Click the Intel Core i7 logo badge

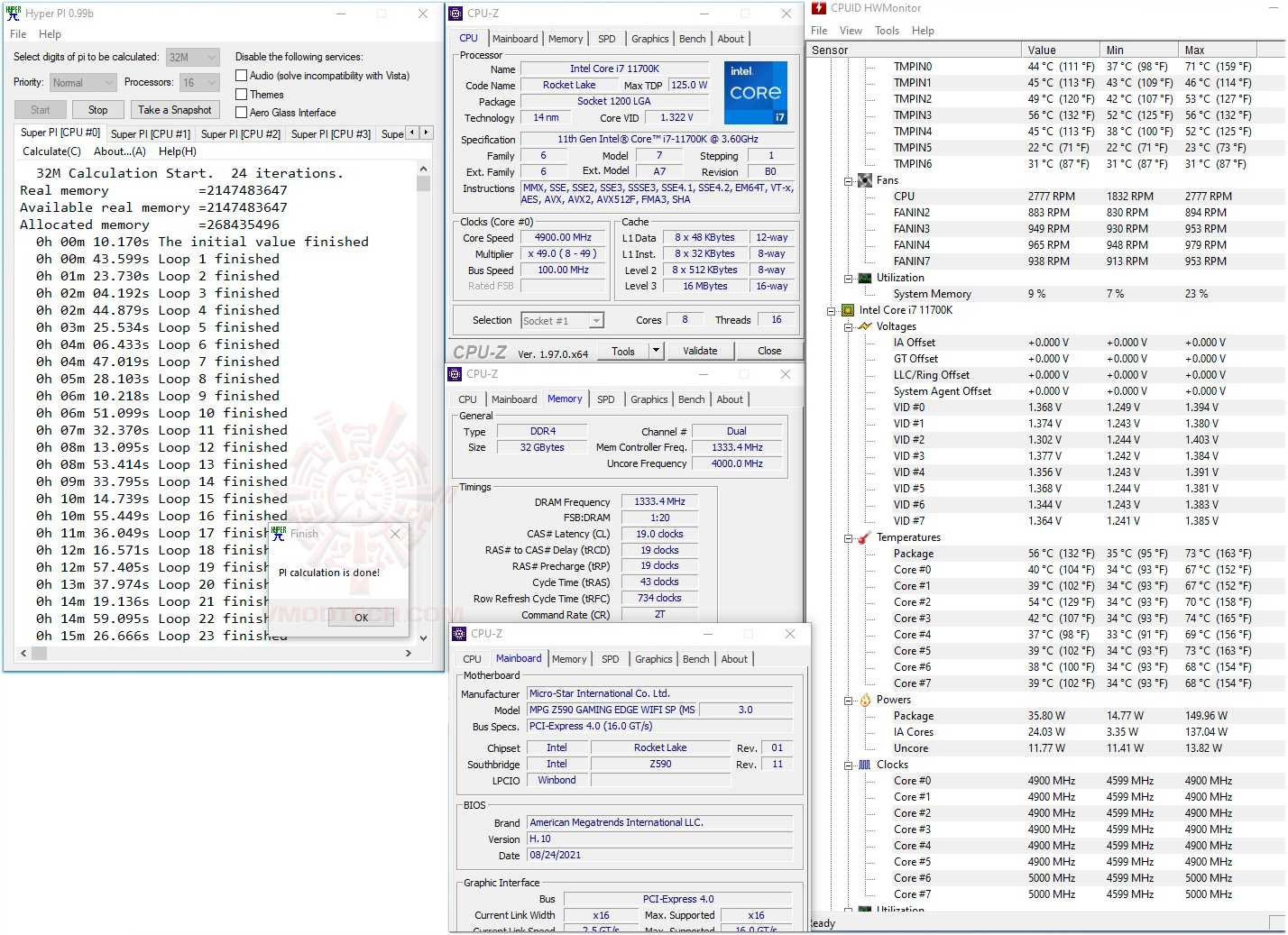point(756,92)
